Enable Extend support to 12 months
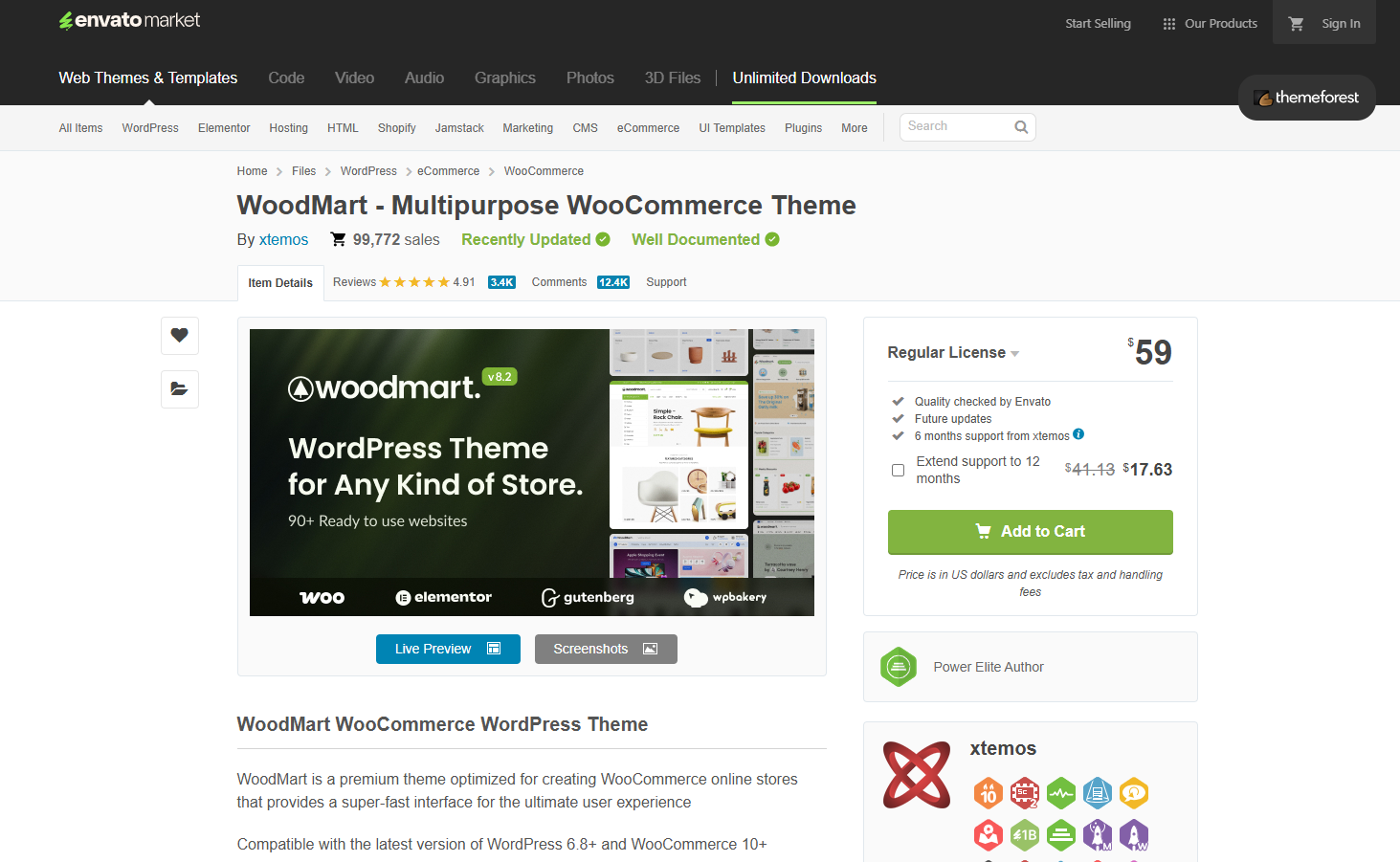Viewport: 1400px width, 862px height. (x=898, y=470)
